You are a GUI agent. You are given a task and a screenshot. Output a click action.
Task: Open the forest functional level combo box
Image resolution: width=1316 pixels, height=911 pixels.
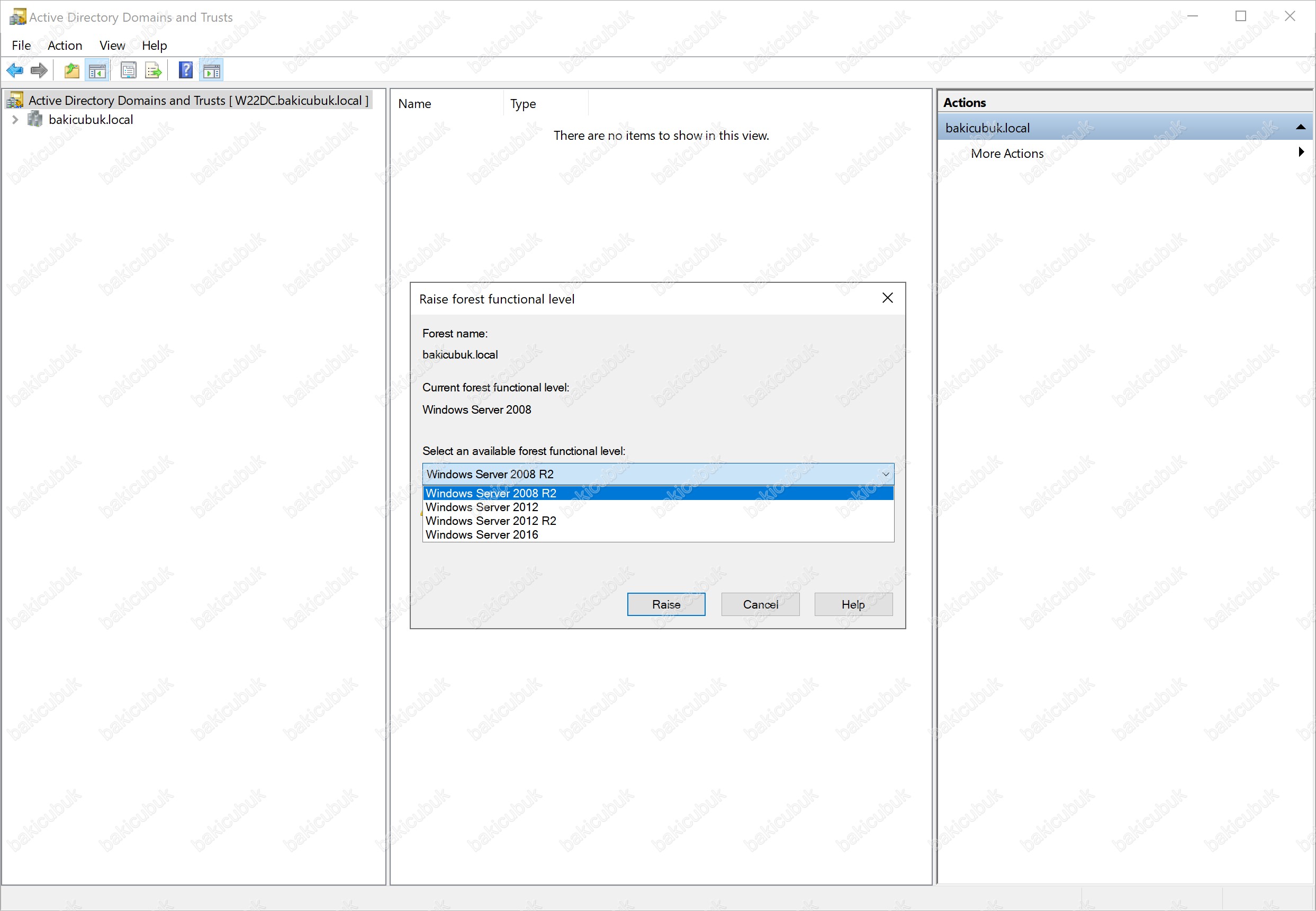pyautogui.click(x=657, y=474)
